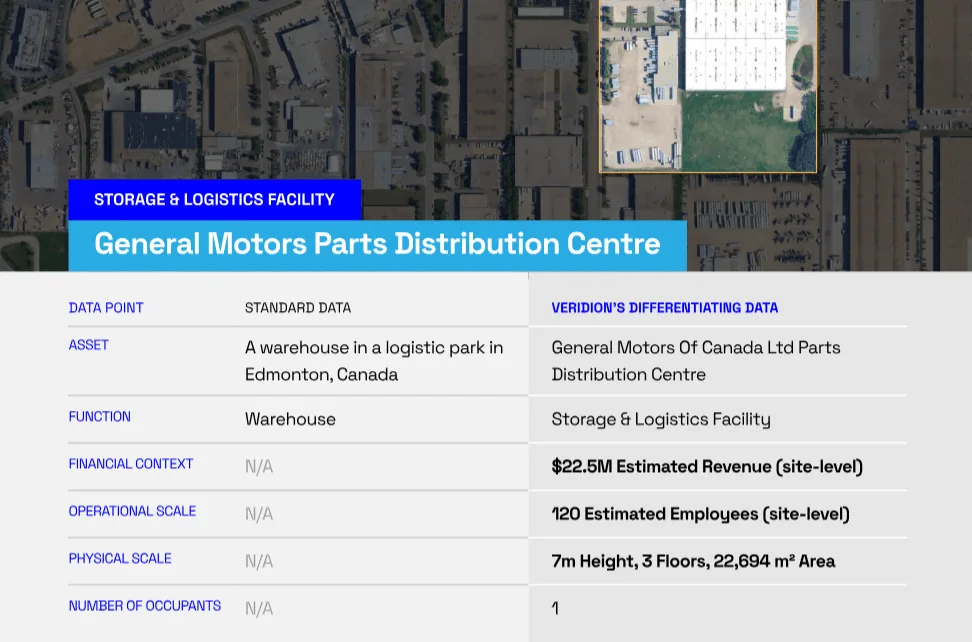Image resolution: width=972 pixels, height=642 pixels.
Task: Click the highlighted satellite inset of the warehouse
Action: click(x=708, y=86)
